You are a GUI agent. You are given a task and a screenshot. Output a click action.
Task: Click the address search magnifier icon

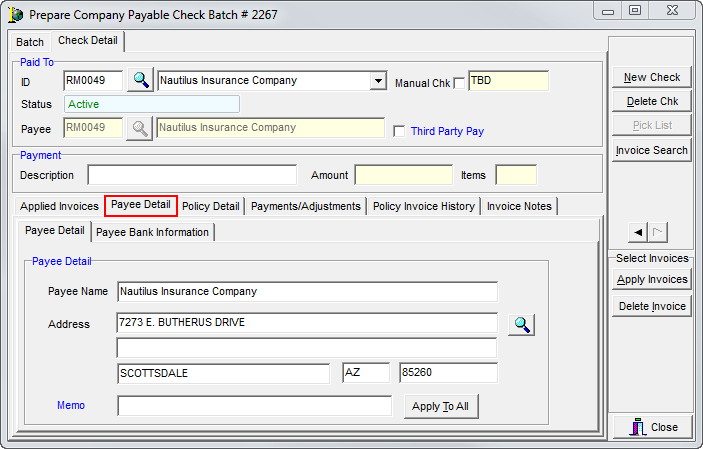point(521,324)
